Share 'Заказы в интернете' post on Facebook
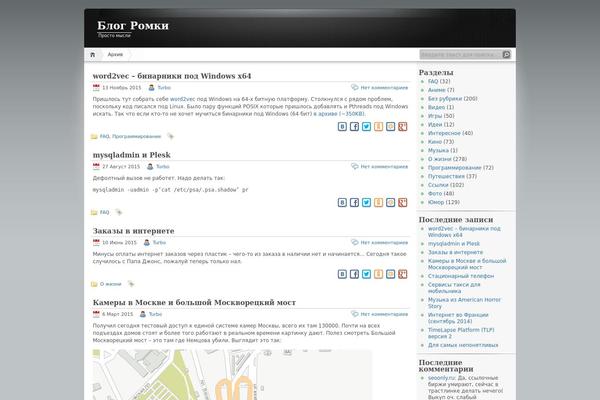This screenshot has height=400, width=600. [x=354, y=274]
